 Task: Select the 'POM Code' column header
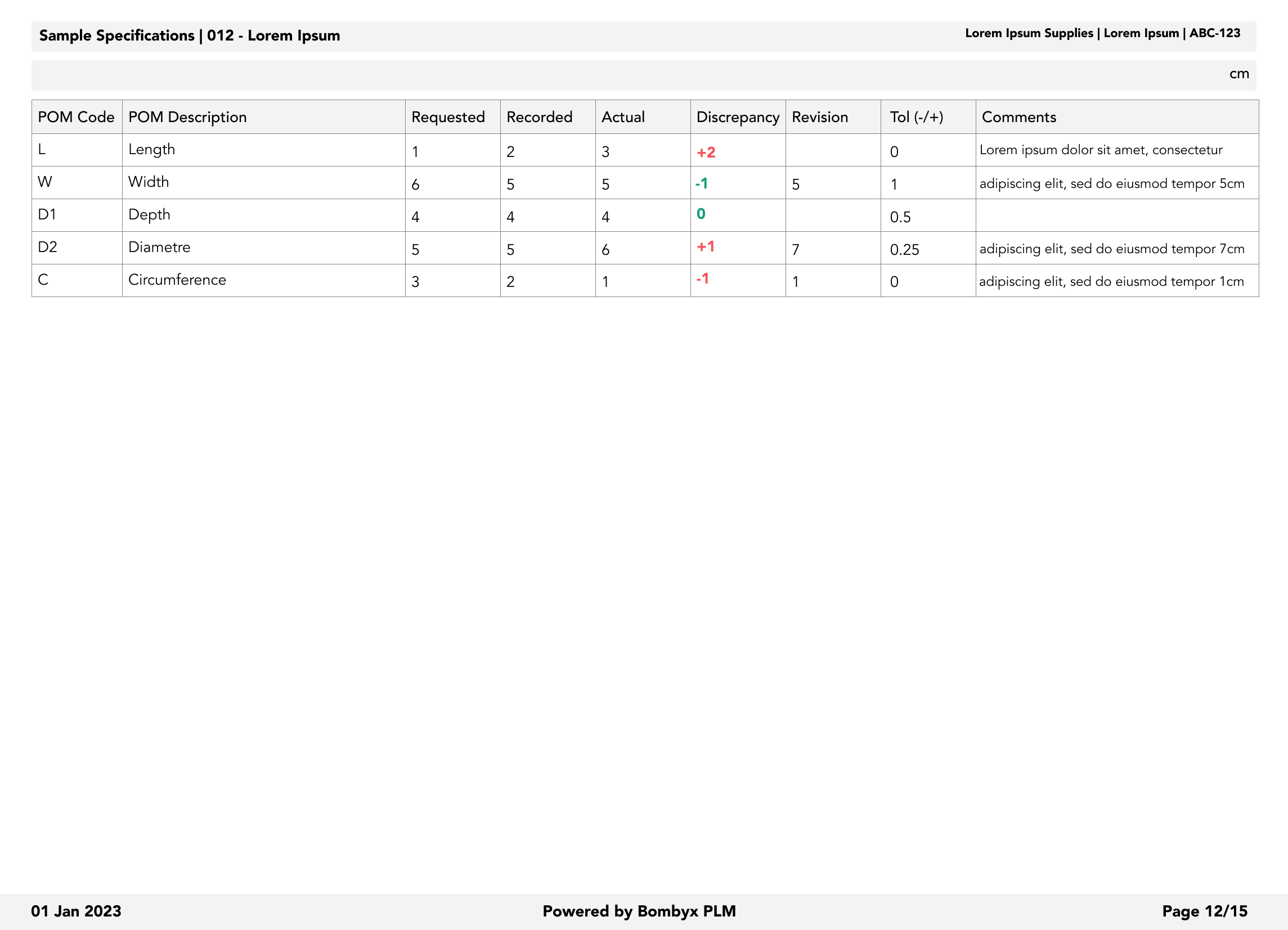(76, 117)
